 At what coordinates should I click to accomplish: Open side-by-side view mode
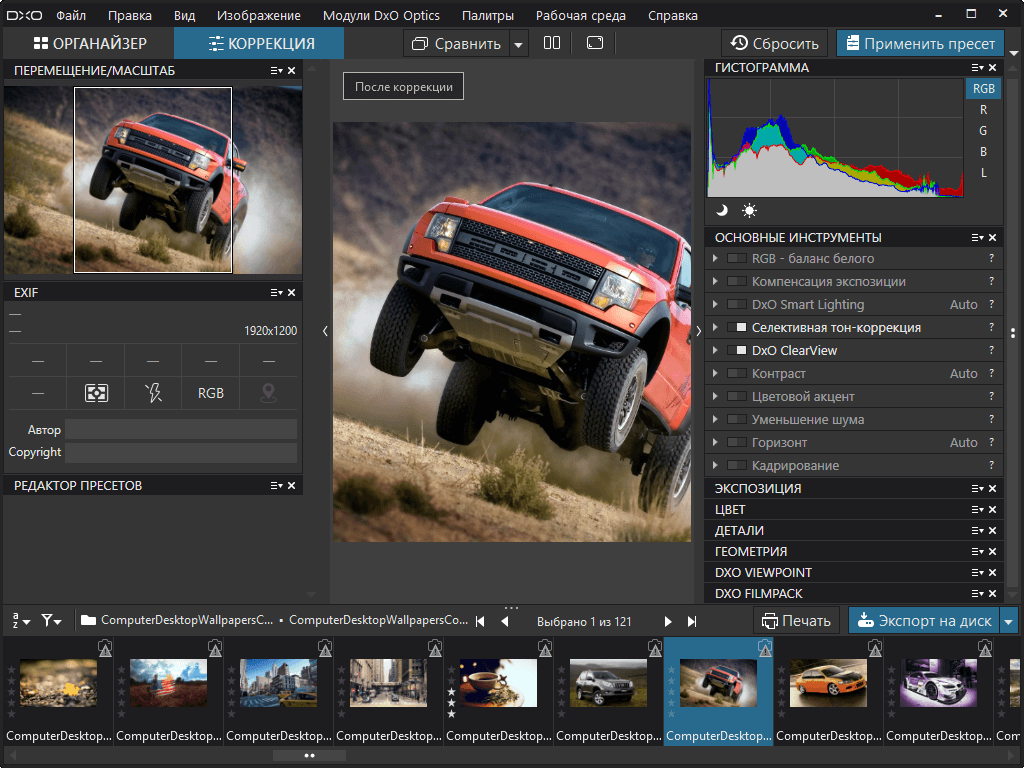(552, 43)
